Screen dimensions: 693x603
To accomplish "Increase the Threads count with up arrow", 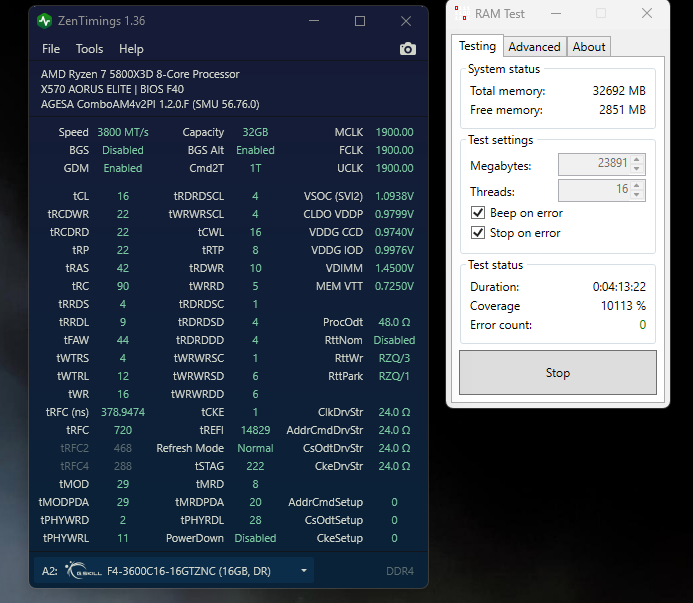I will pos(636,186).
